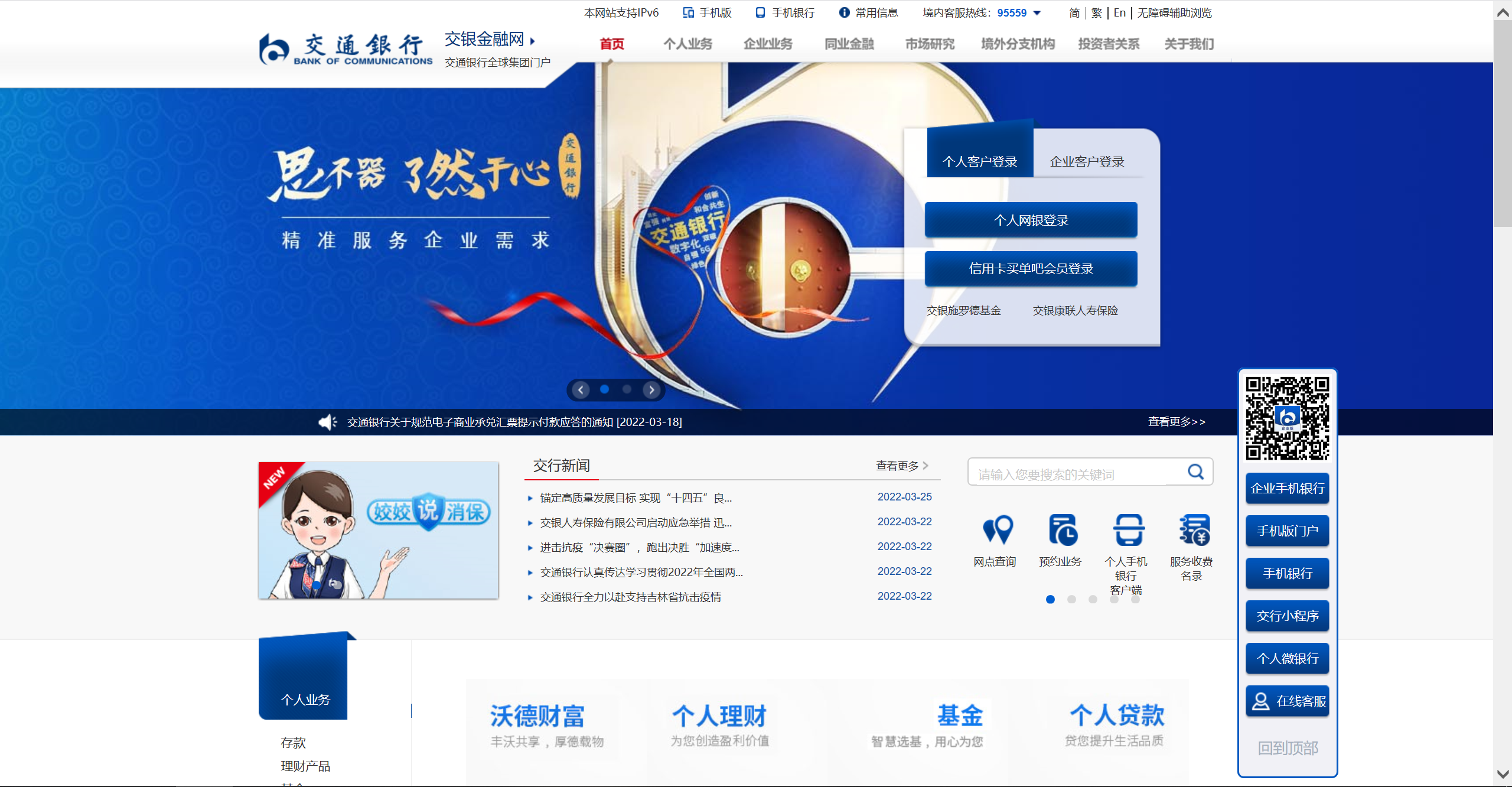Screen dimensions: 1512x787
Task: Open the 同业金融 navigation menu
Action: [x=849, y=44]
